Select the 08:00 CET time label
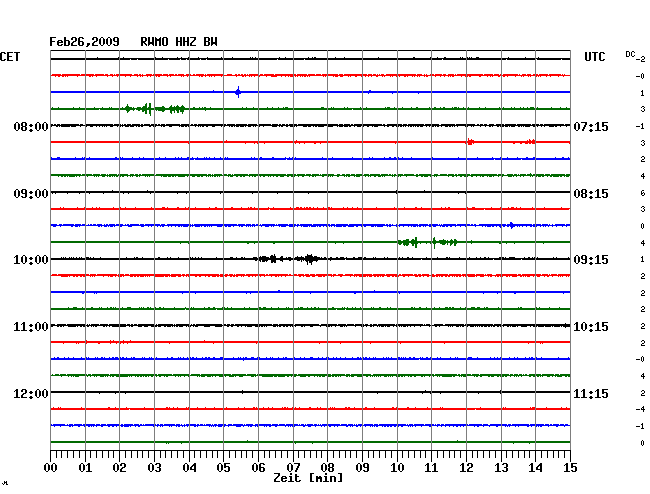 pyautogui.click(x=31, y=126)
